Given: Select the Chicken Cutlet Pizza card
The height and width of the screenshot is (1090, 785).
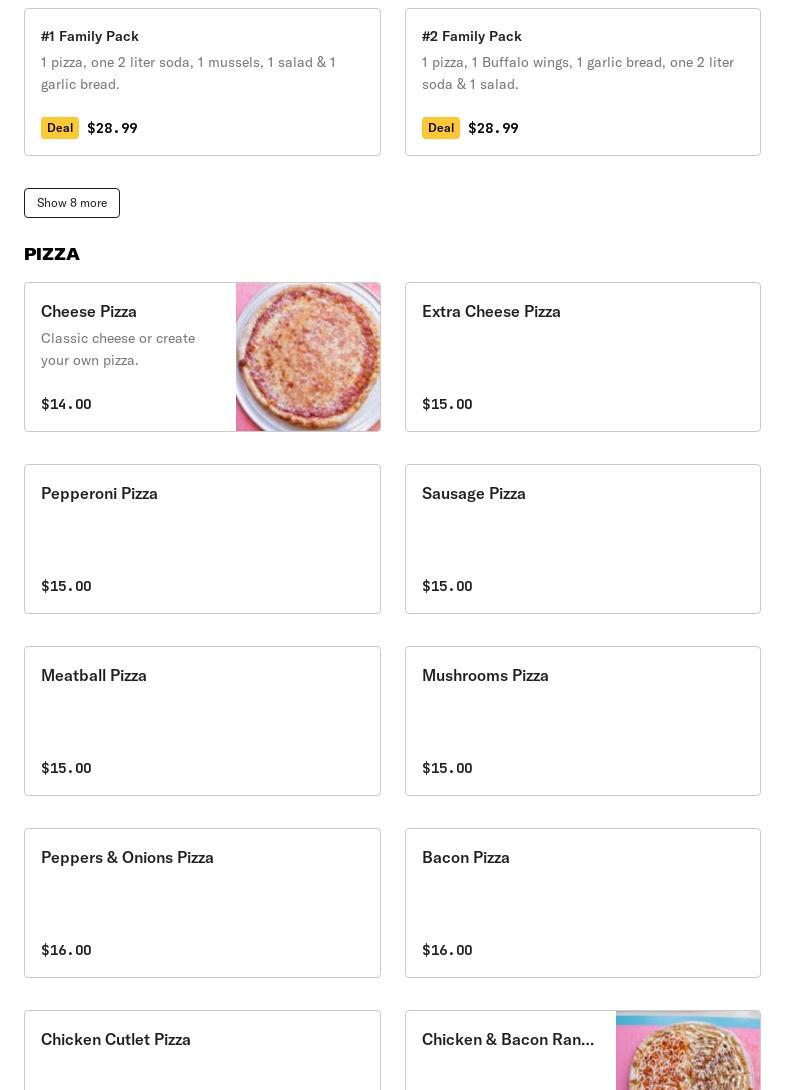Looking at the screenshot, I should click(x=202, y=1050).
